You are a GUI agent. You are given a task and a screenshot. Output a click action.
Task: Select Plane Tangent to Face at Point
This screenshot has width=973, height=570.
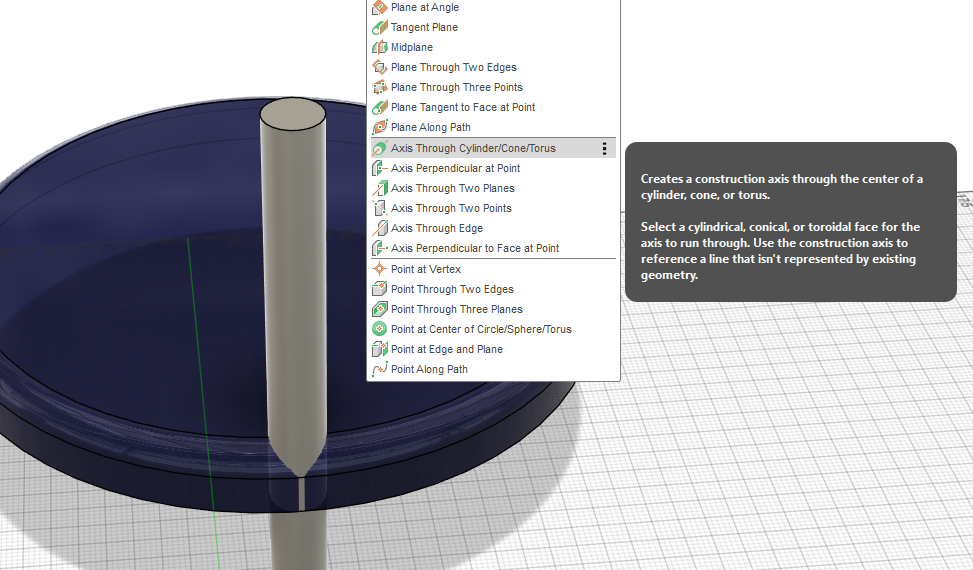462,107
